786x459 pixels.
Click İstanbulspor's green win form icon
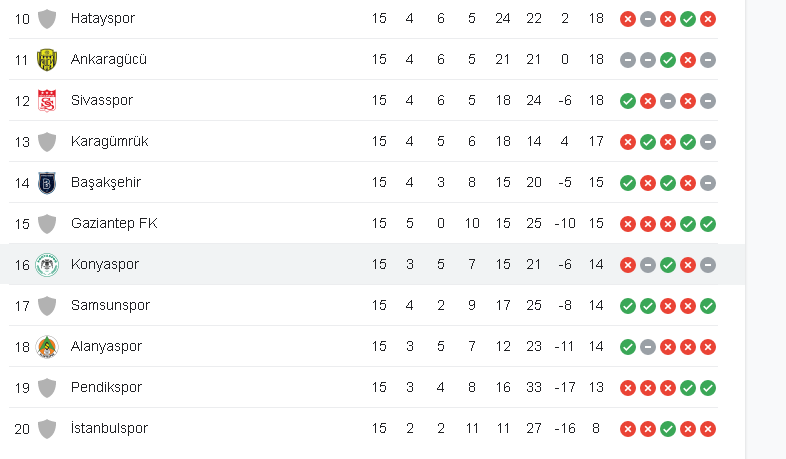tap(668, 428)
